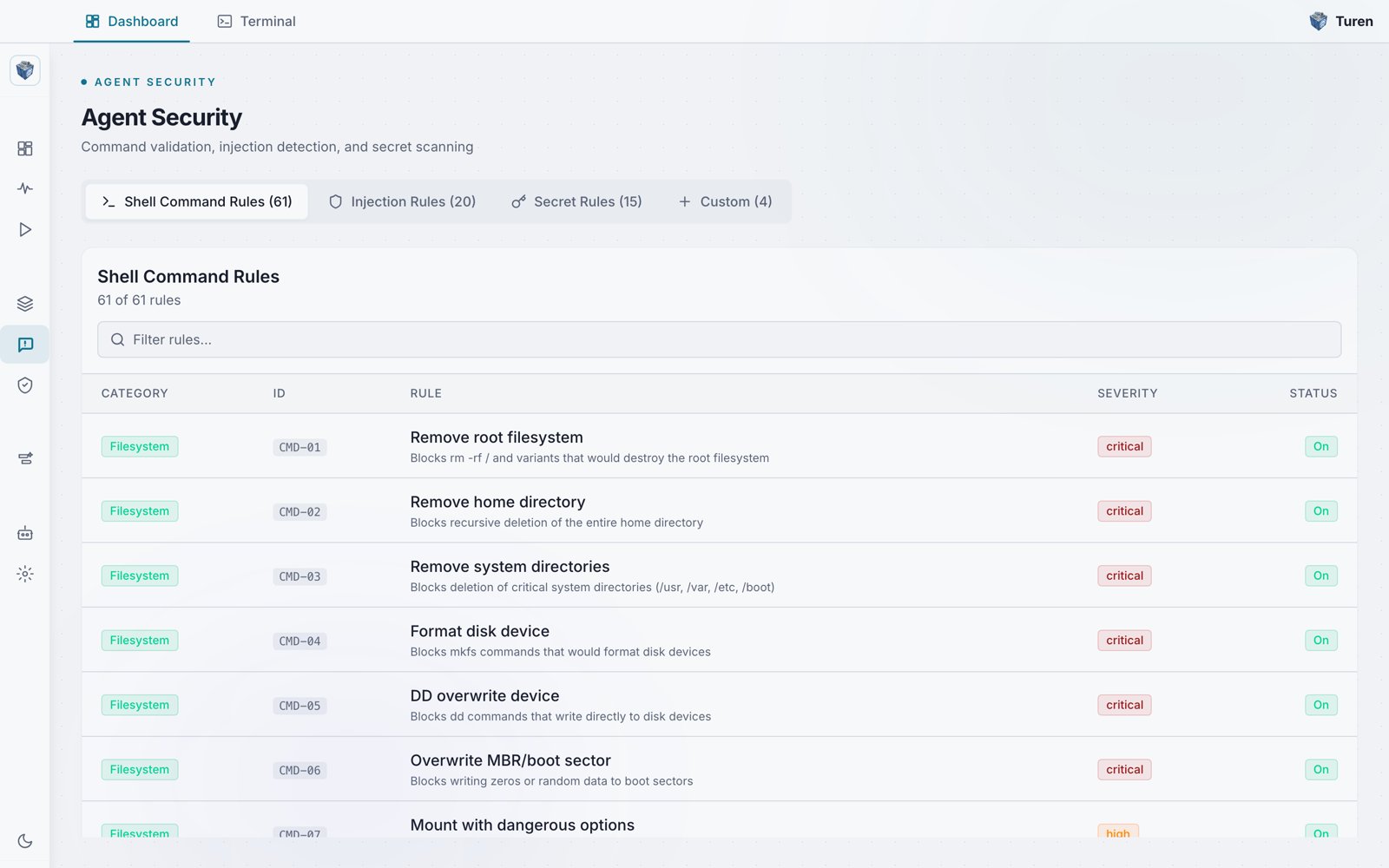The width and height of the screenshot is (1389, 868).
Task: Toggle On status for CMD-03
Action: pos(1320,575)
